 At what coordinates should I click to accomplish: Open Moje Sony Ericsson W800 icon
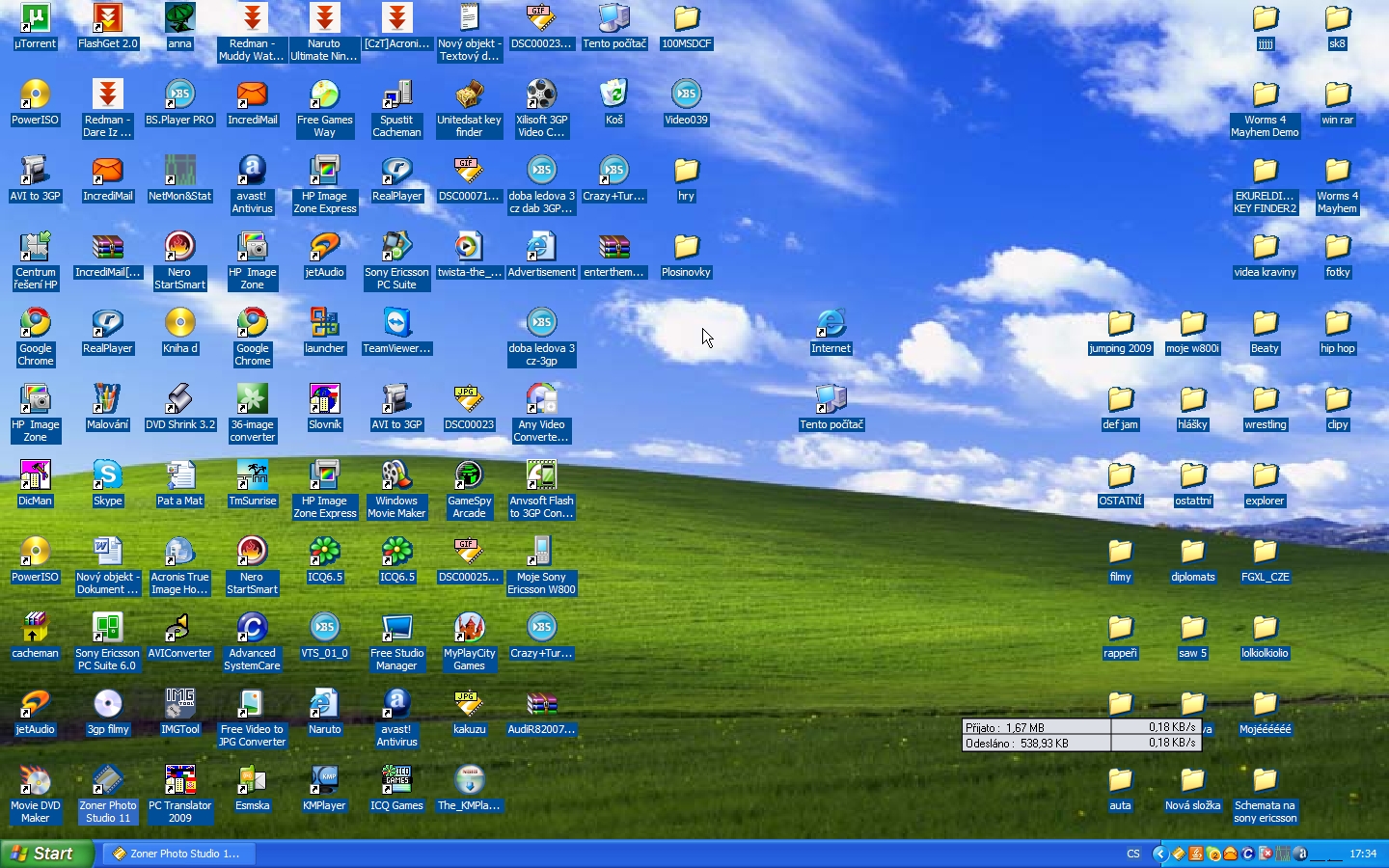[542, 566]
